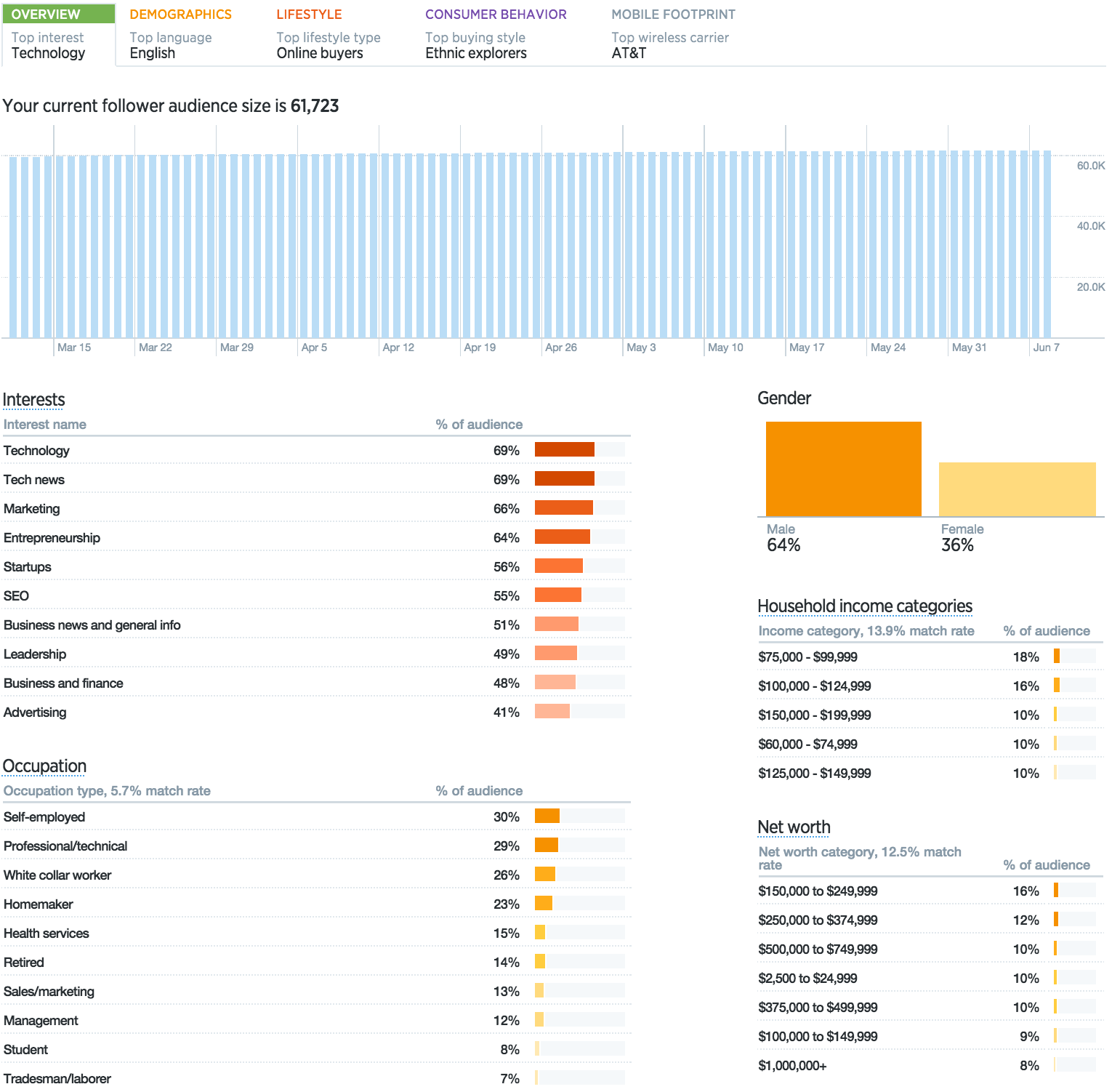Open the Occupation section heading link

tap(44, 766)
